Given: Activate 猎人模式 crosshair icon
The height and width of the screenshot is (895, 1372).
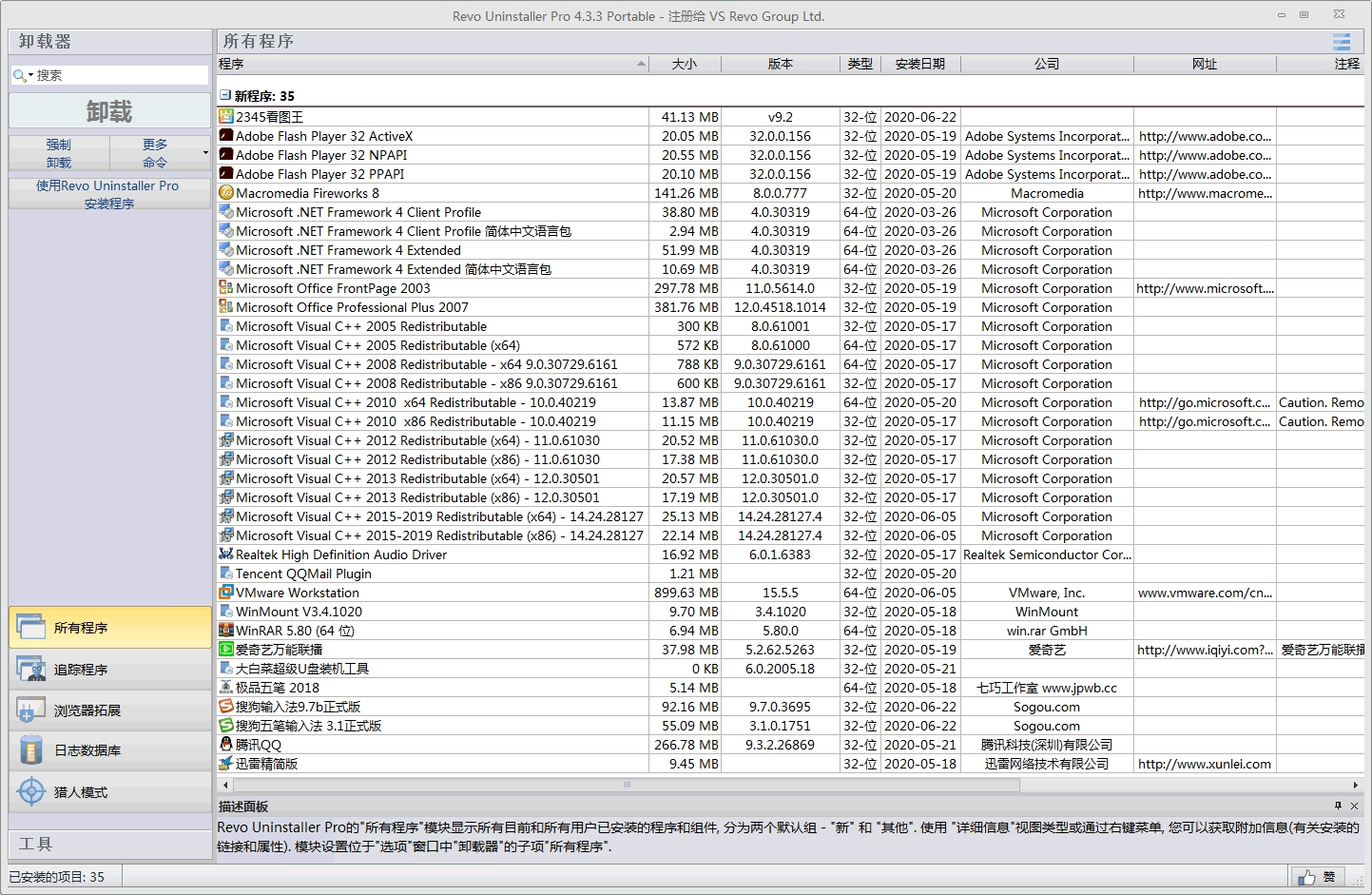Looking at the screenshot, I should pos(30,791).
